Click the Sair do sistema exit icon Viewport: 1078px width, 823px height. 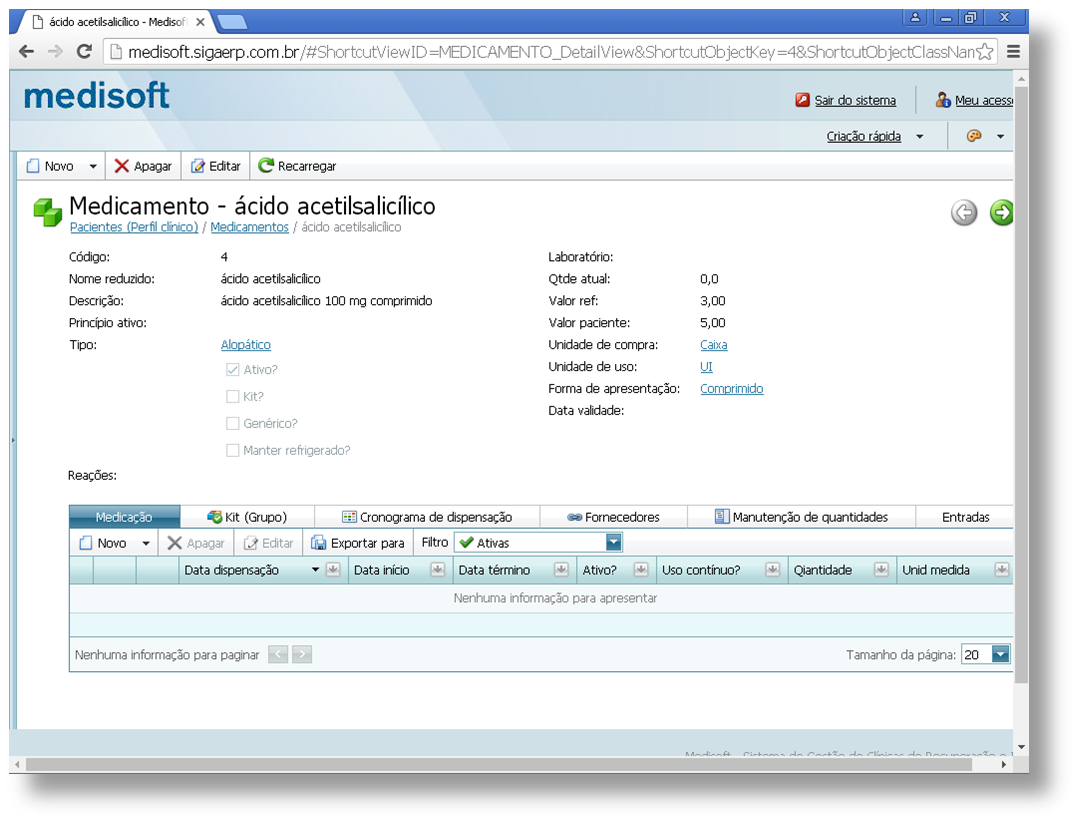coord(802,100)
